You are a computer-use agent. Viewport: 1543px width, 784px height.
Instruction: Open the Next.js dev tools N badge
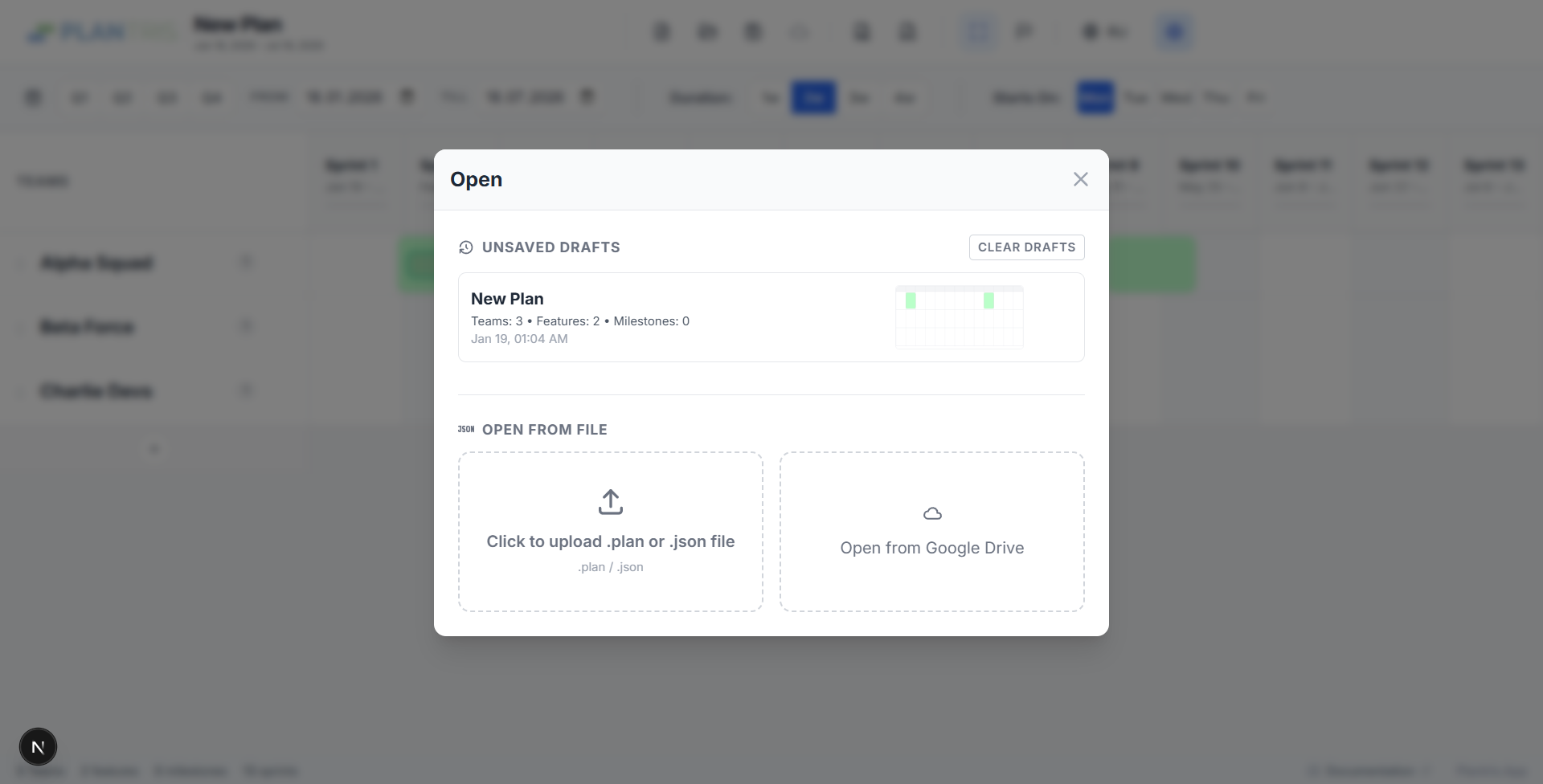pyautogui.click(x=38, y=747)
